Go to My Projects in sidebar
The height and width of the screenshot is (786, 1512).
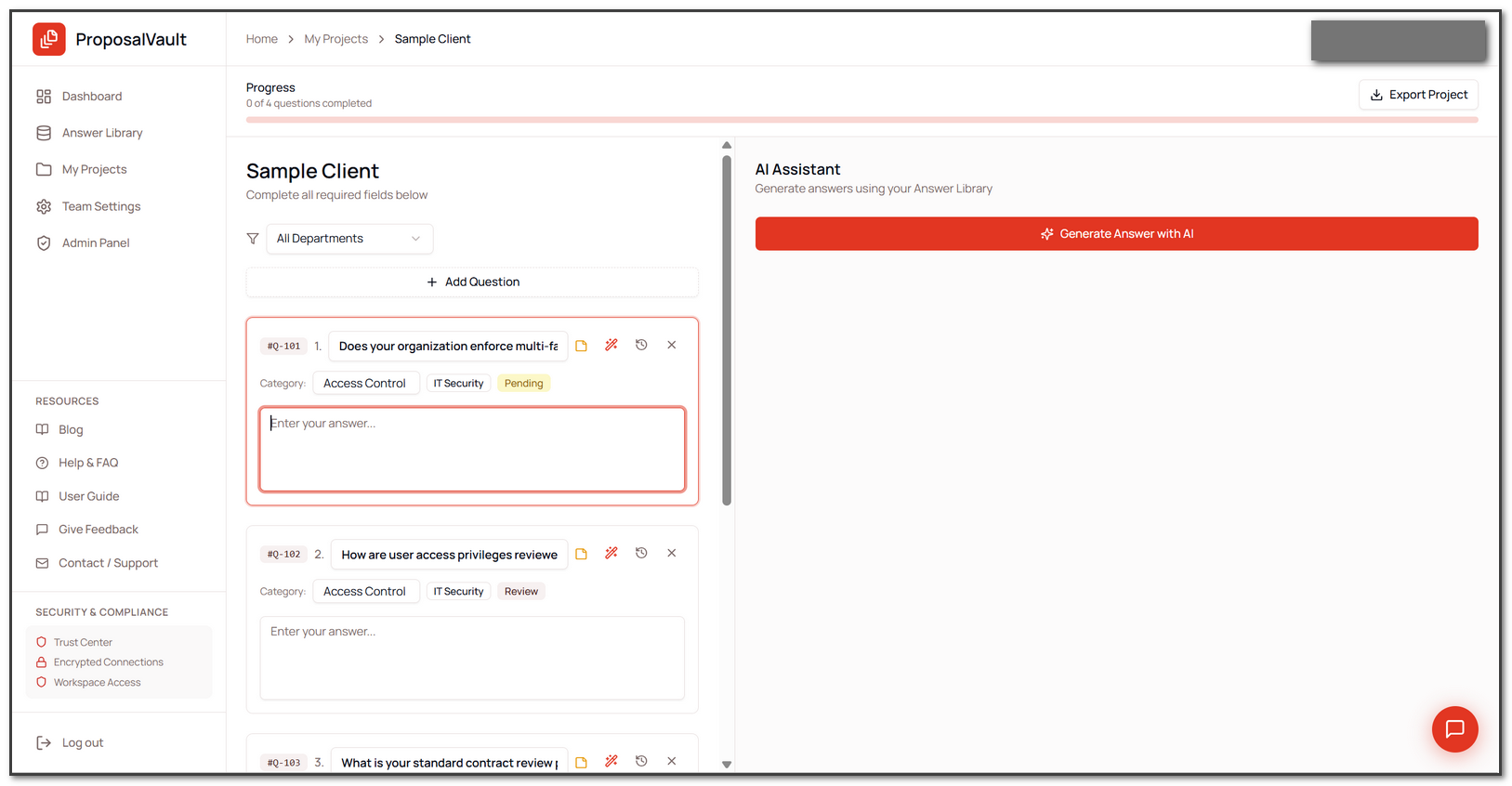point(94,169)
